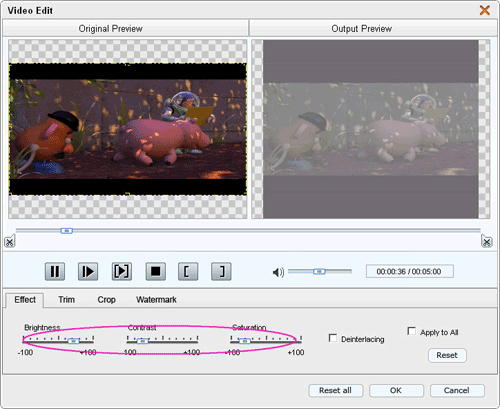Confirm edits with the OK button
500x409 pixels.
(396, 390)
